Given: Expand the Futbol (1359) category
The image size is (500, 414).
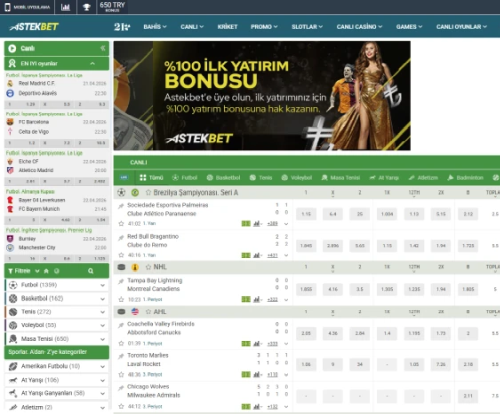Looking at the screenshot, I should click(x=57, y=285).
